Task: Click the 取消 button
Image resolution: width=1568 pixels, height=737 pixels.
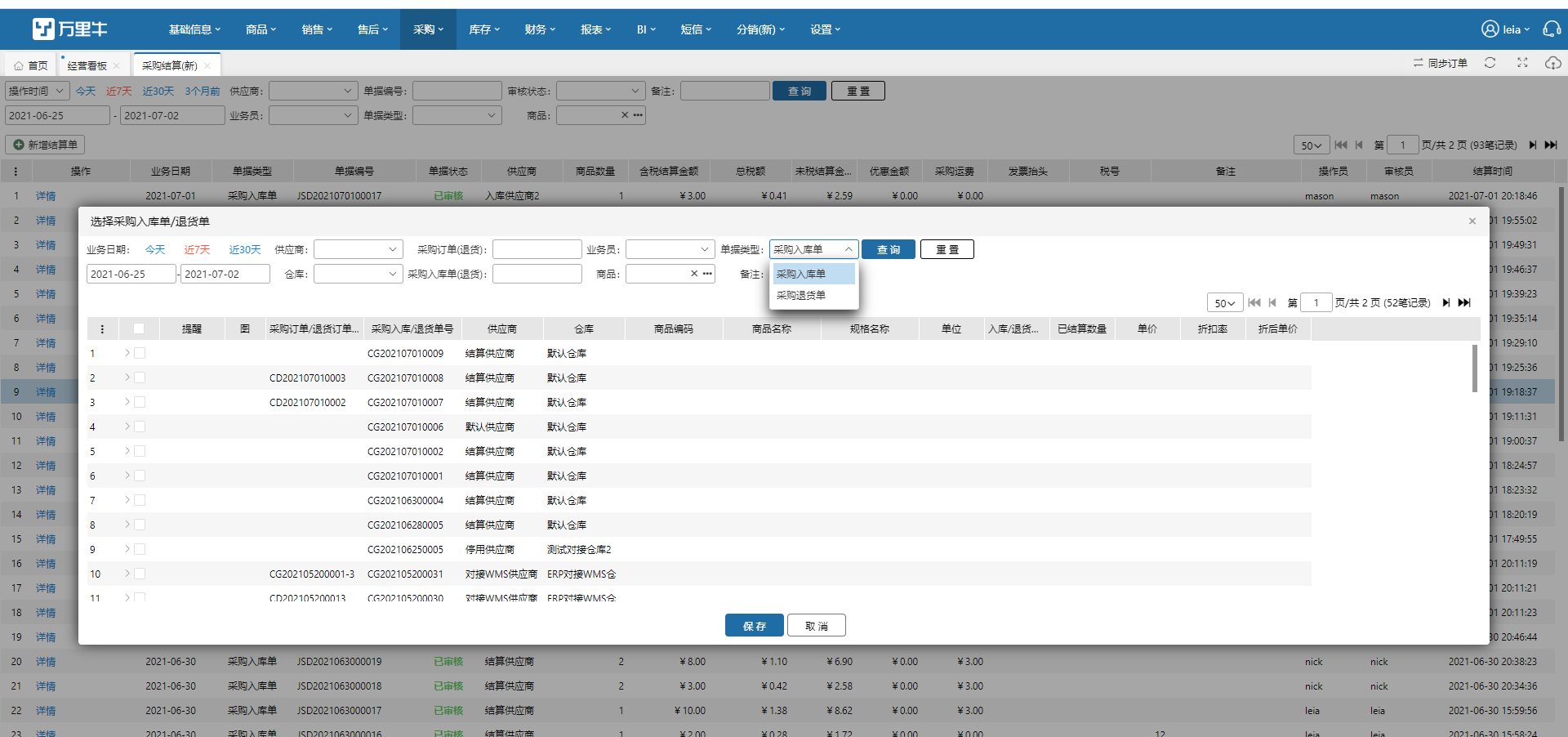Action: coord(817,625)
